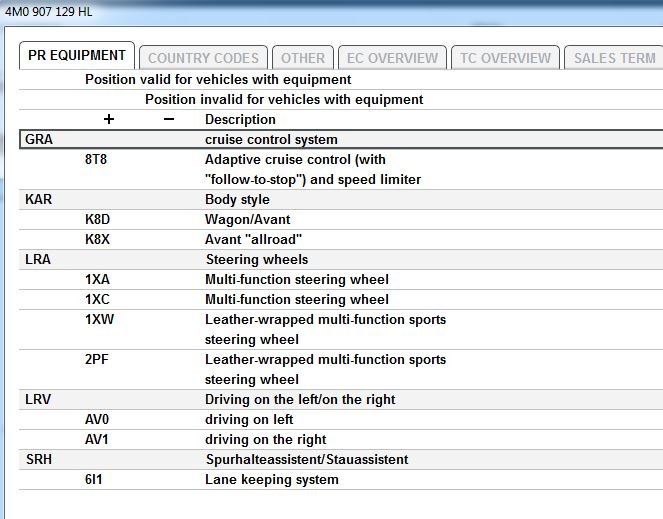Select the LRV driving side category row

[300, 400]
